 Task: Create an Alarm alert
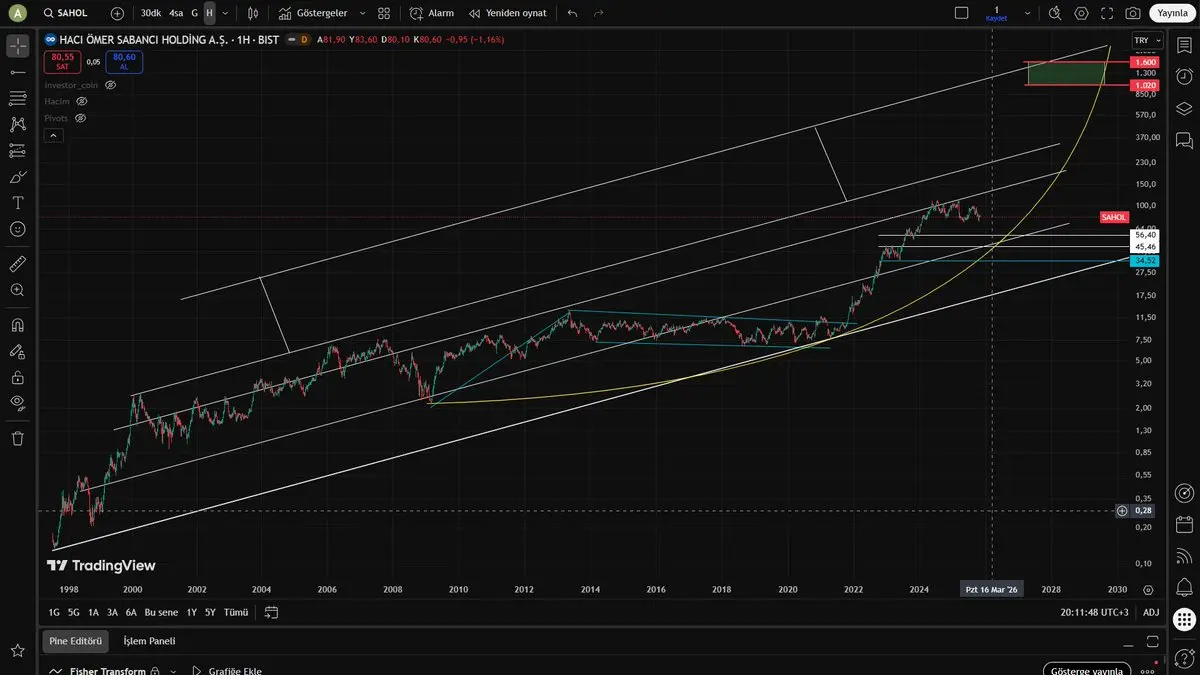pos(432,13)
